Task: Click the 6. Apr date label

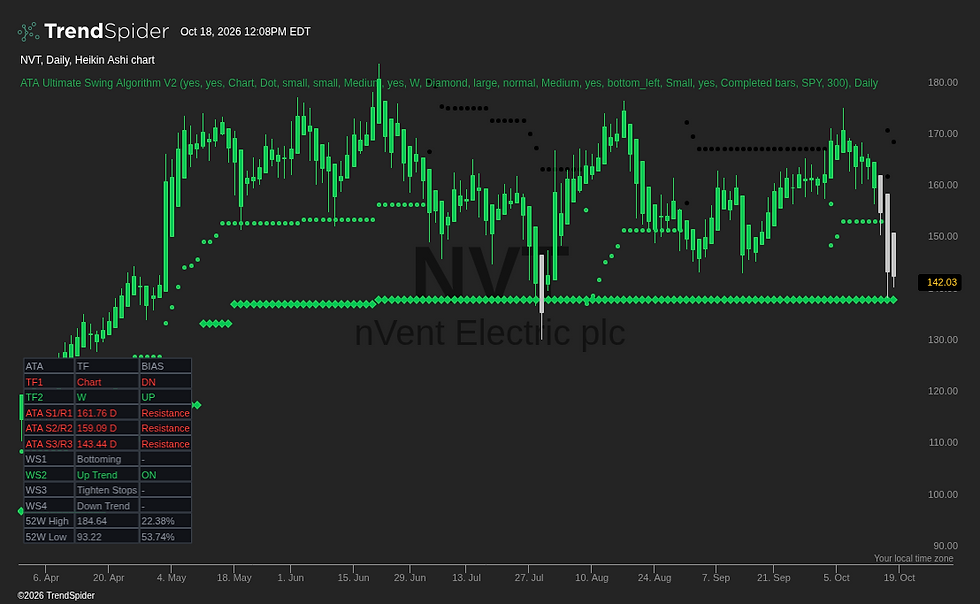Action: coord(46,578)
